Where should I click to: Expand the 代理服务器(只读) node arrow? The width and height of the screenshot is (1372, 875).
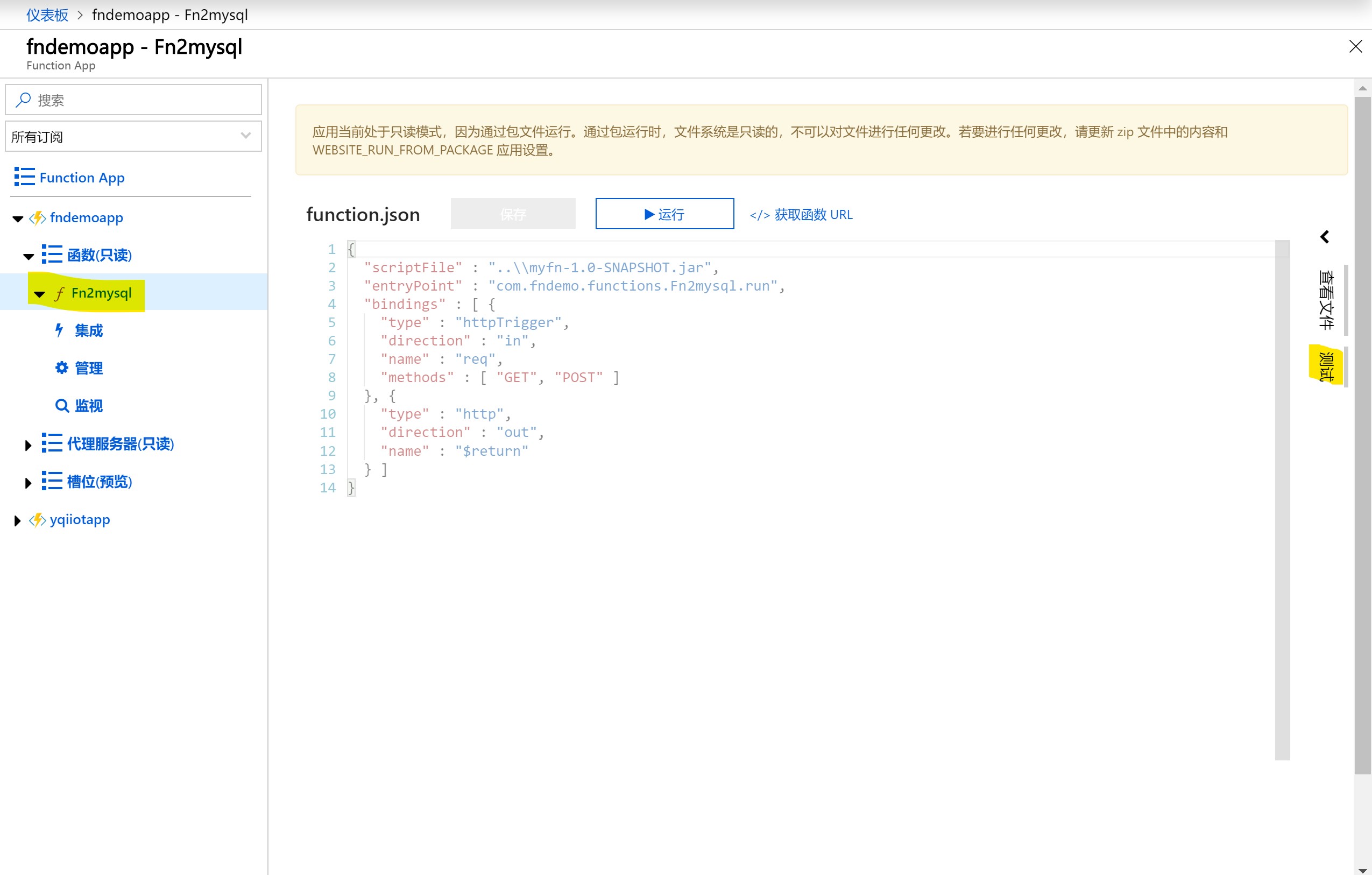point(28,445)
